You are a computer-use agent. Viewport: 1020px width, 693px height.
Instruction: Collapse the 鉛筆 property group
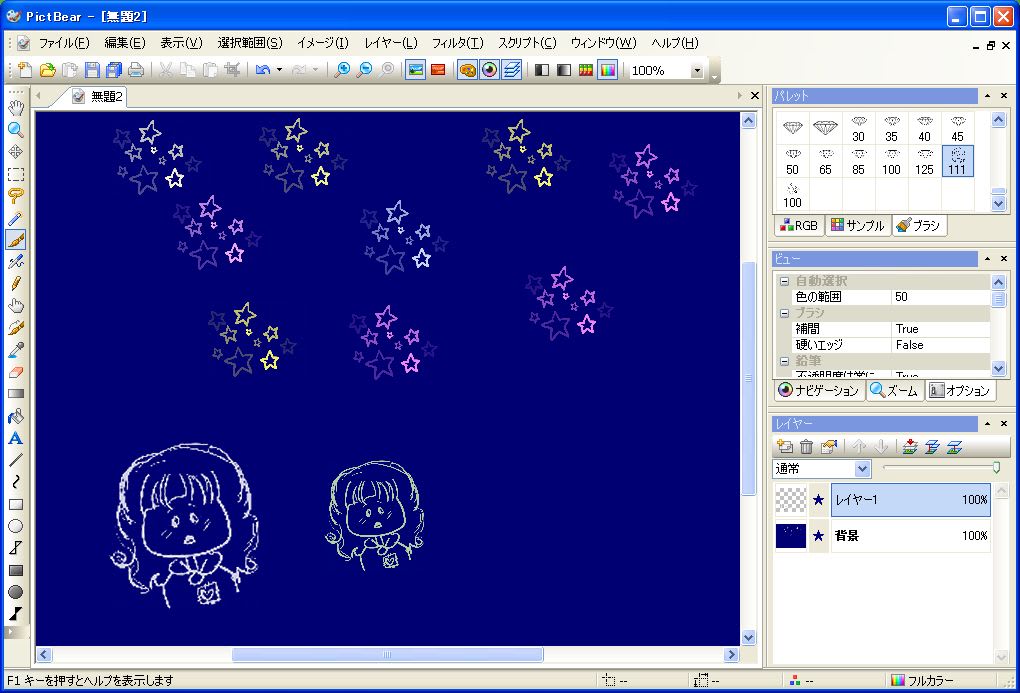(x=785, y=360)
